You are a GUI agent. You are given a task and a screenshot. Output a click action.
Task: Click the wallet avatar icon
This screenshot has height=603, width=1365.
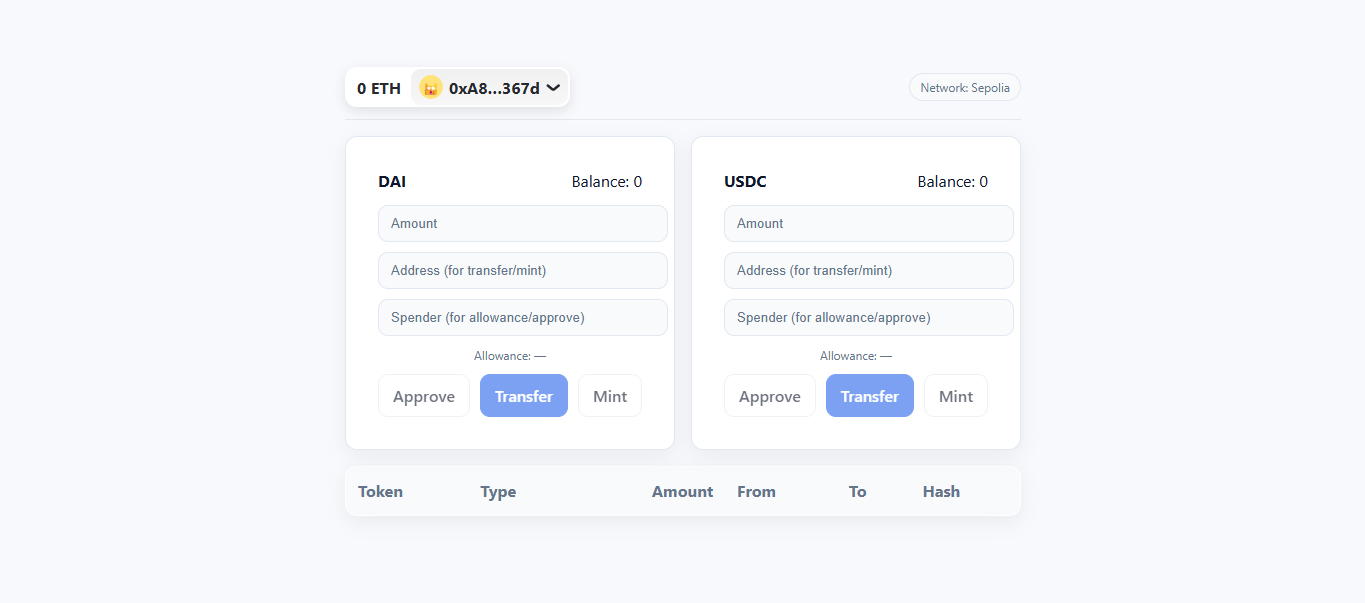[x=431, y=88]
